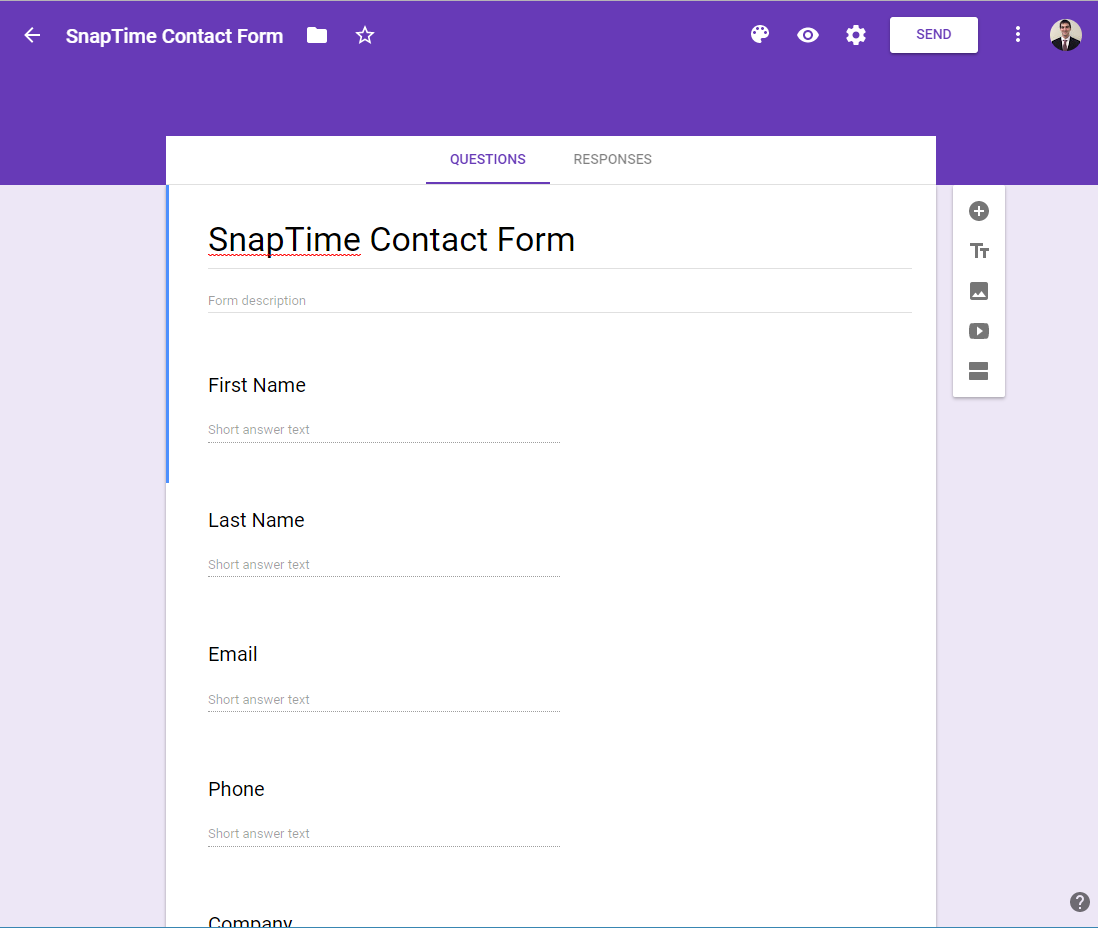
Task: Open the more options menu
Action: pos(1017,34)
